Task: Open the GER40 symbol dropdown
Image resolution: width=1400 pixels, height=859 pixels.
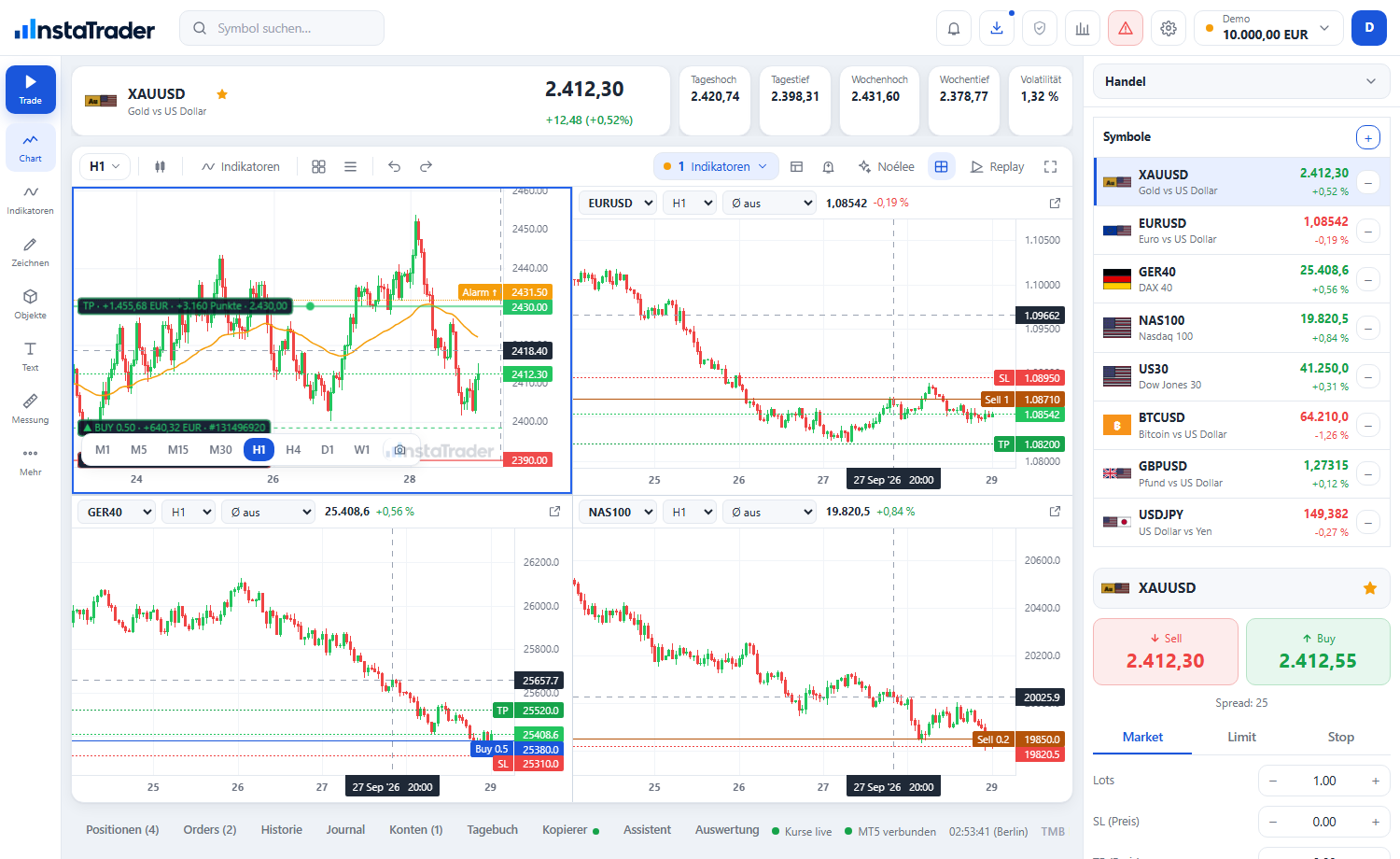Action: [x=118, y=512]
